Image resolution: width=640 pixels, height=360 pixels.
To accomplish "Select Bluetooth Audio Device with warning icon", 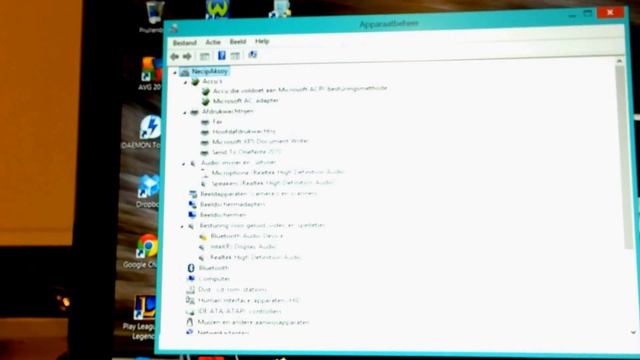I will [x=247, y=236].
